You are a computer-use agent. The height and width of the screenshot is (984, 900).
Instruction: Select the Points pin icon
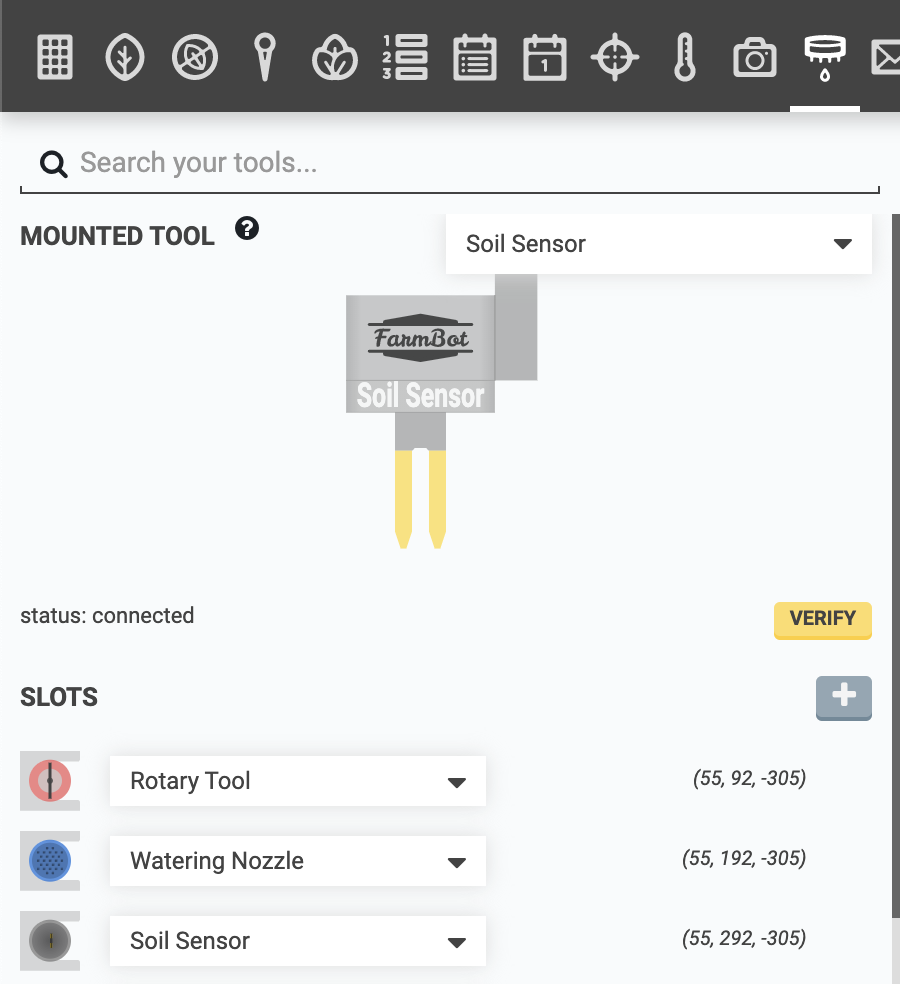click(x=264, y=57)
